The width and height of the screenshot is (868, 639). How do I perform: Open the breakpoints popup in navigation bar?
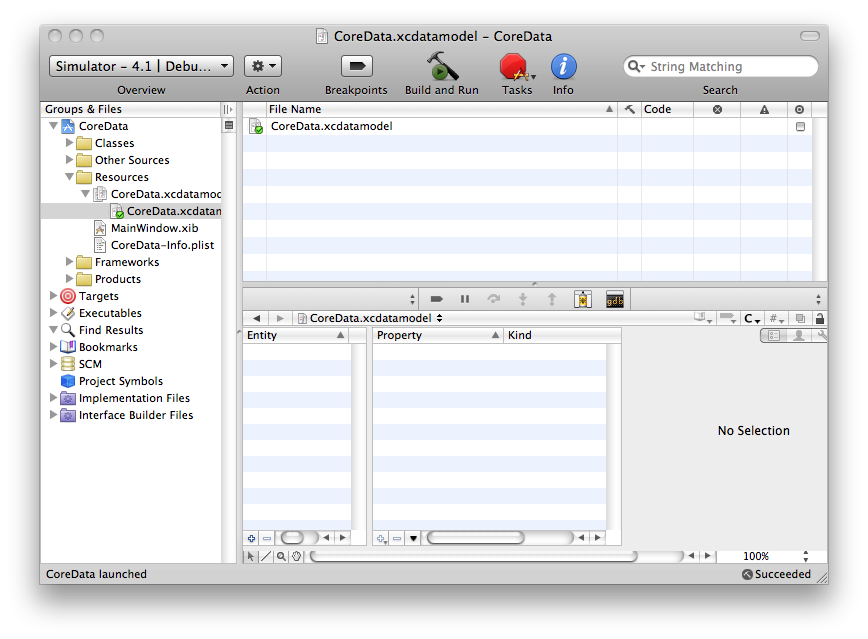[727, 318]
